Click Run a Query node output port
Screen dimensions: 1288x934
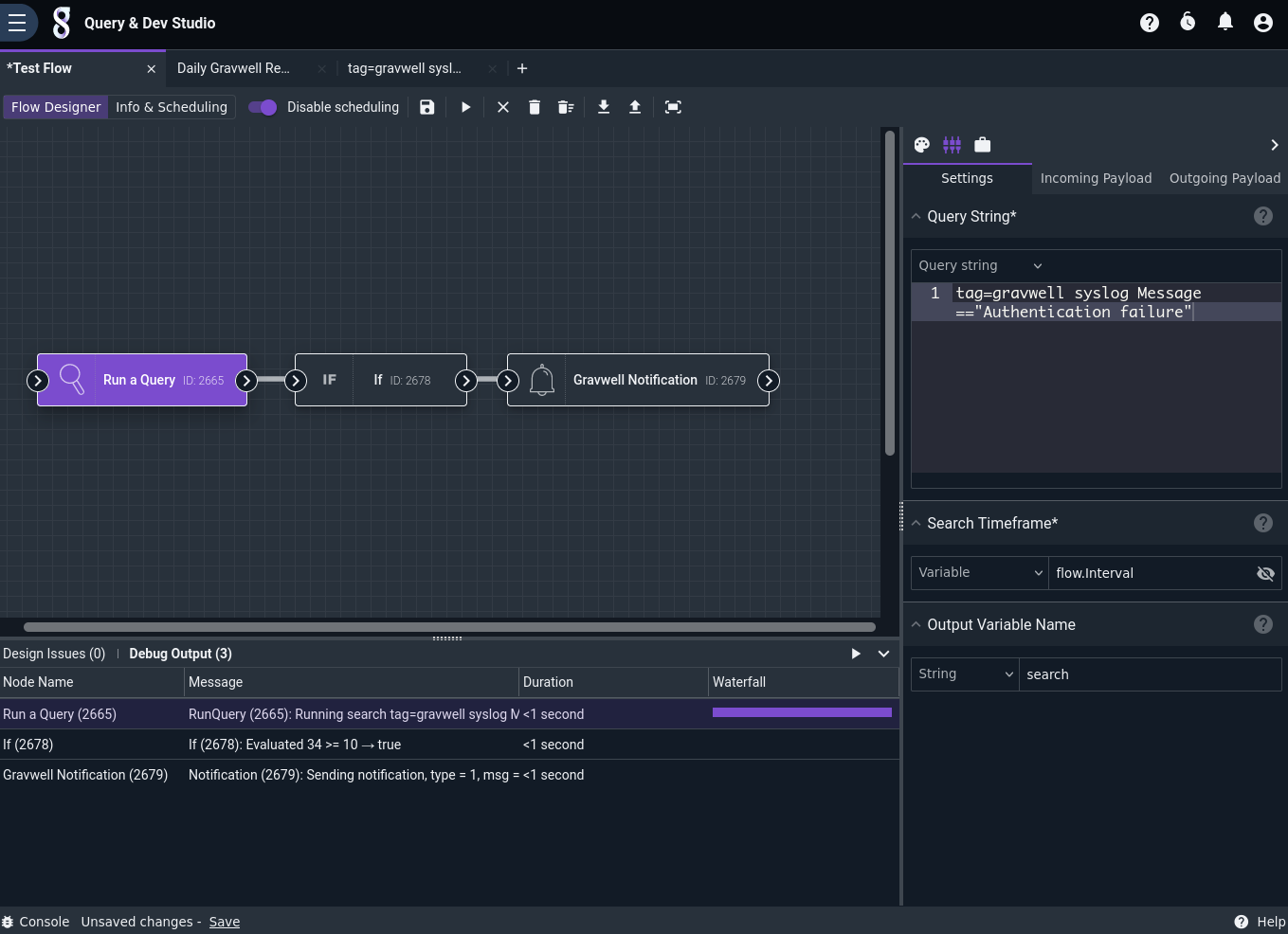[x=246, y=381]
